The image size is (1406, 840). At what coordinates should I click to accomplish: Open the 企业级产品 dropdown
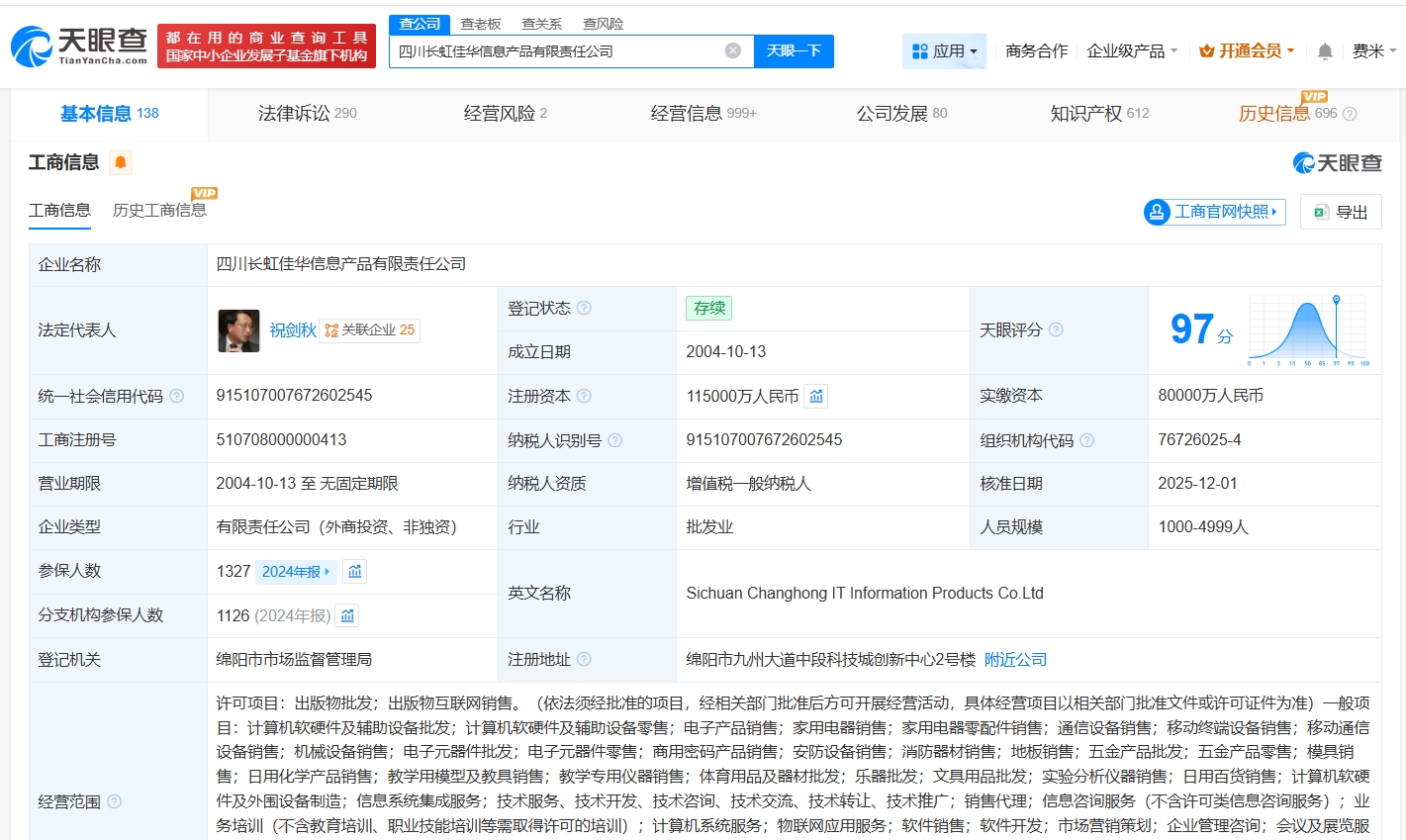pyautogui.click(x=1131, y=51)
